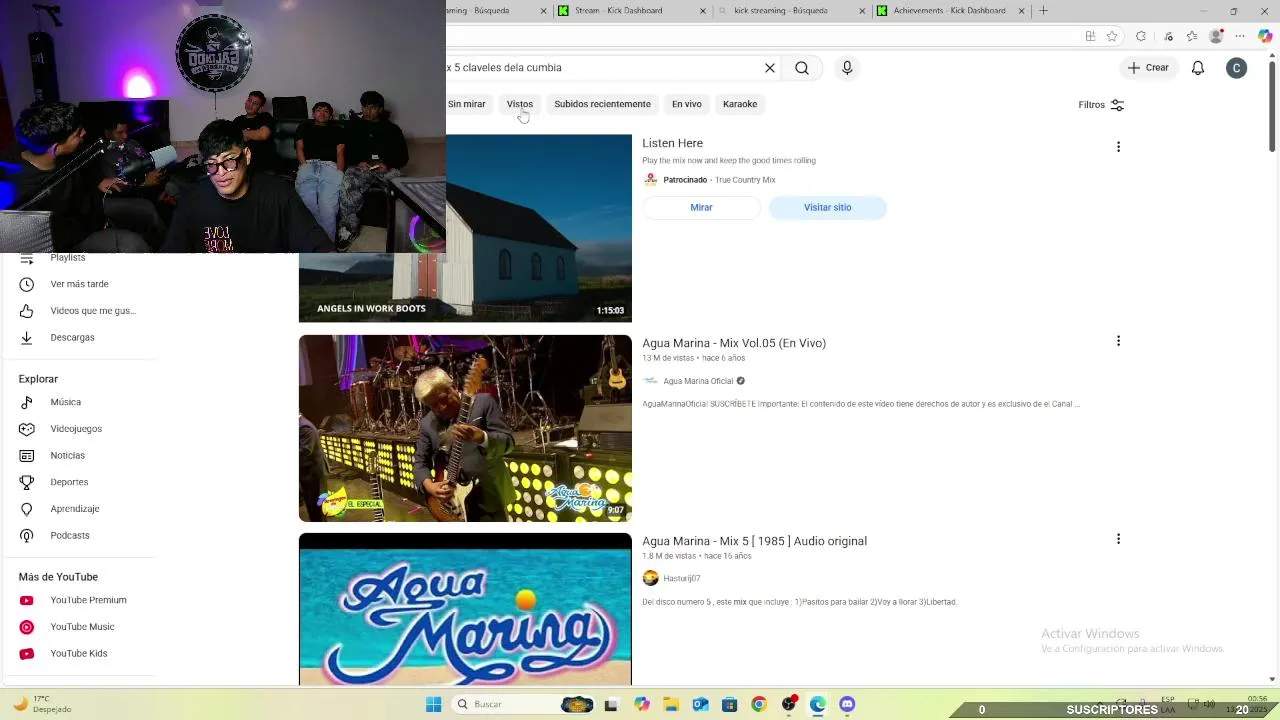Open Ver más tarde watch later list
Image resolution: width=1280 pixels, height=720 pixels.
[x=78, y=284]
